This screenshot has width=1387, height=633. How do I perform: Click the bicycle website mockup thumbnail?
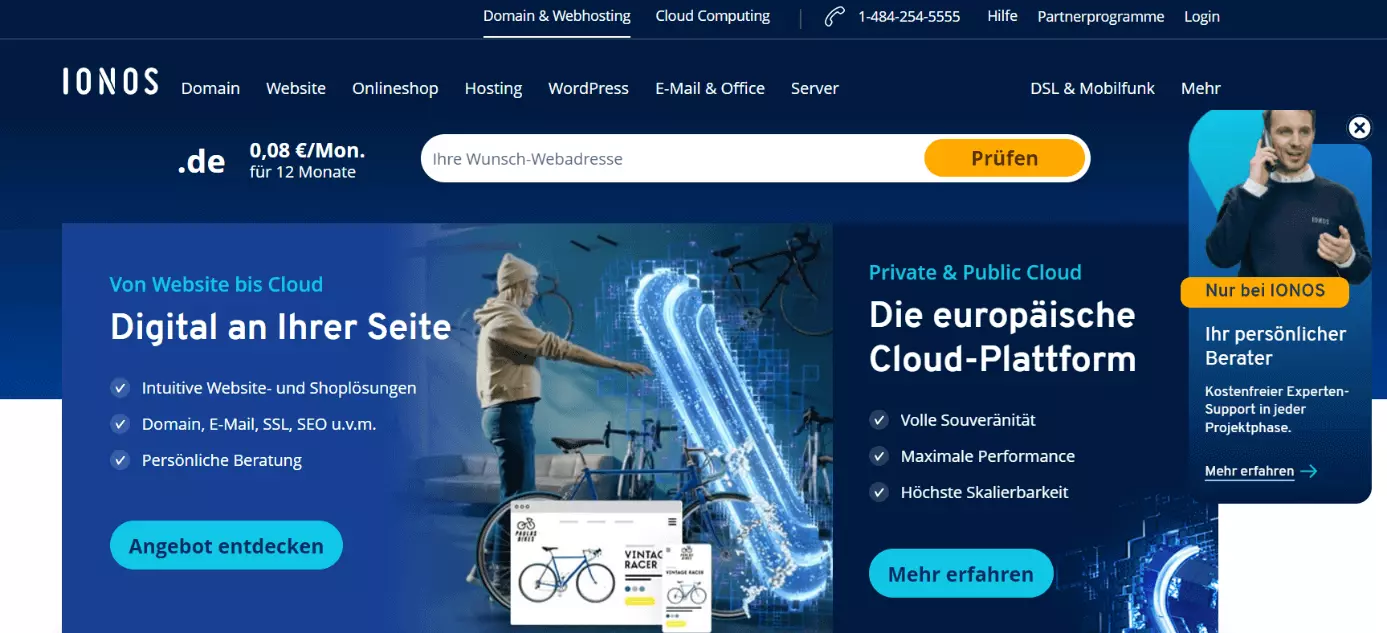pos(596,563)
